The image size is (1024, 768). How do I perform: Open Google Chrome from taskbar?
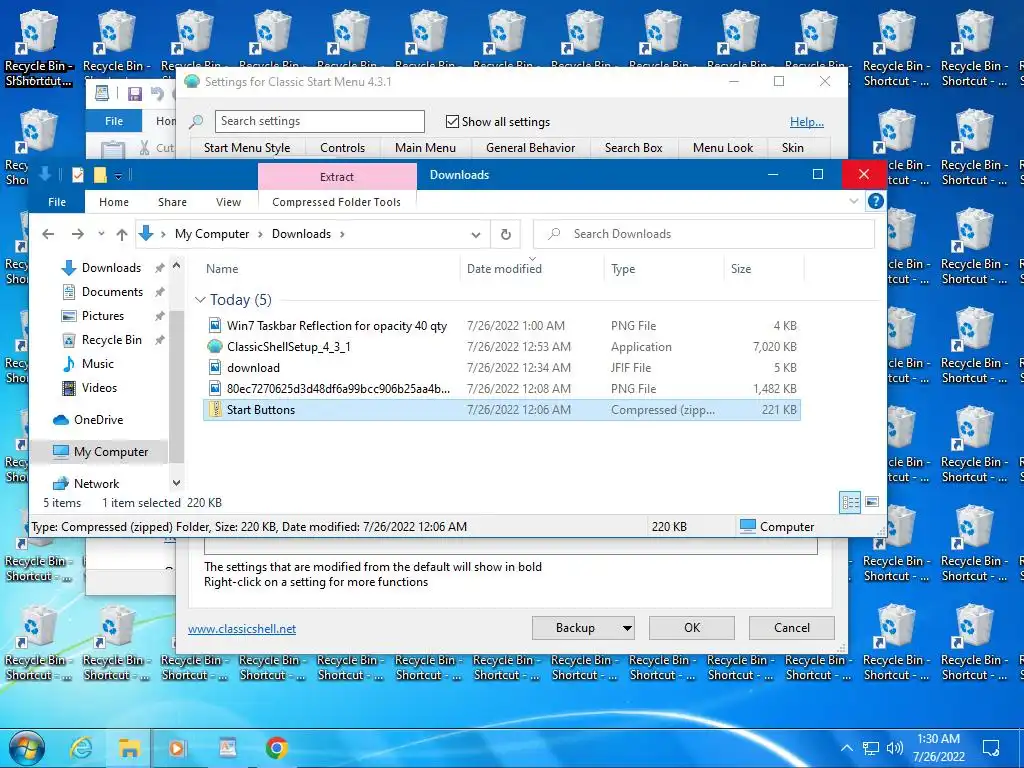pyautogui.click(x=276, y=748)
